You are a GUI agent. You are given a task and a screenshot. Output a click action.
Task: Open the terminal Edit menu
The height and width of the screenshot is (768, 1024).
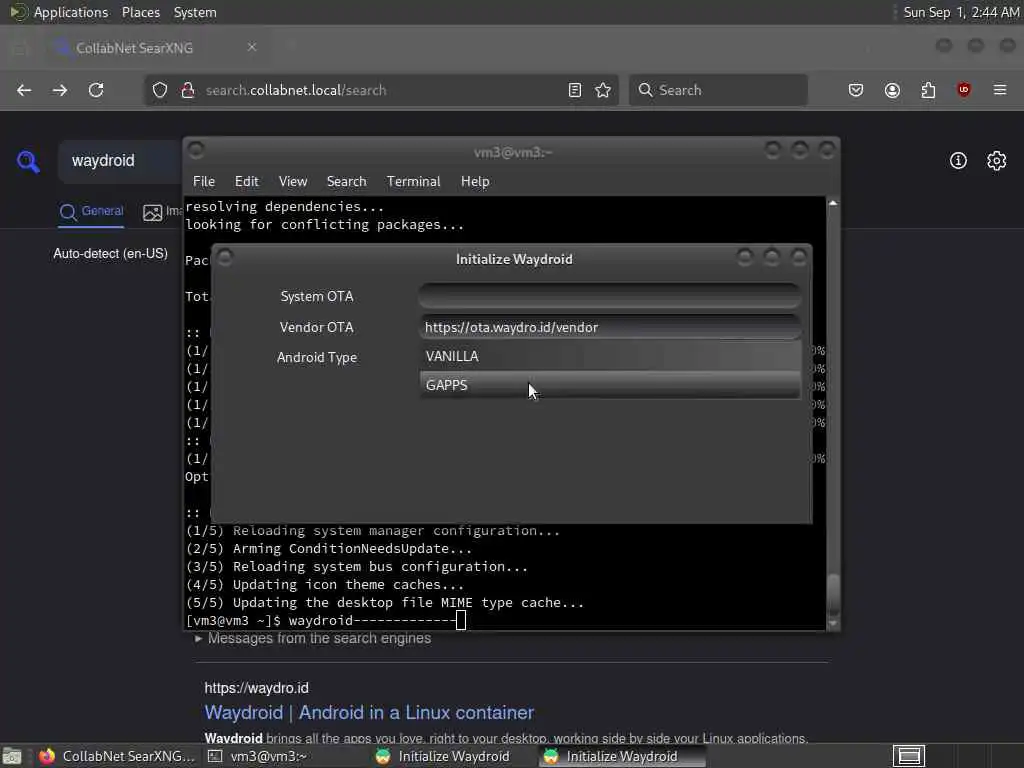click(x=247, y=182)
